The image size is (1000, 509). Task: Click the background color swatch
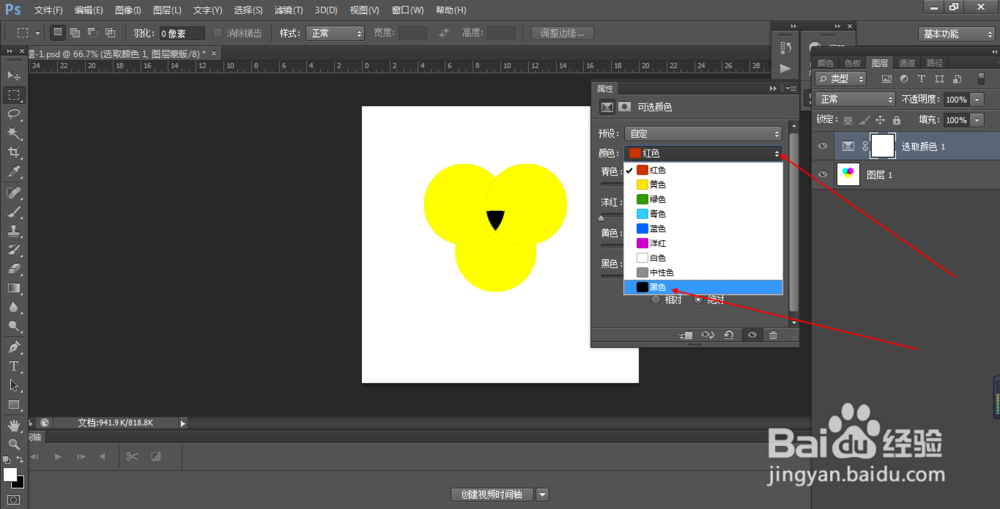[19, 483]
